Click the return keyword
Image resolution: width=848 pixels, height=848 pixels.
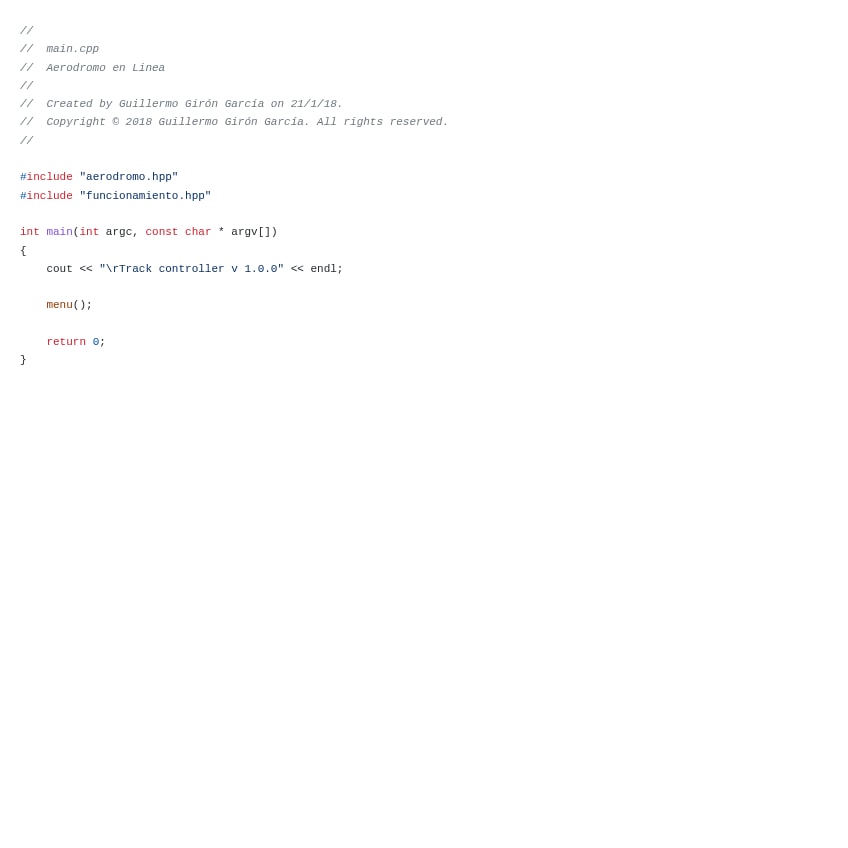66,342
